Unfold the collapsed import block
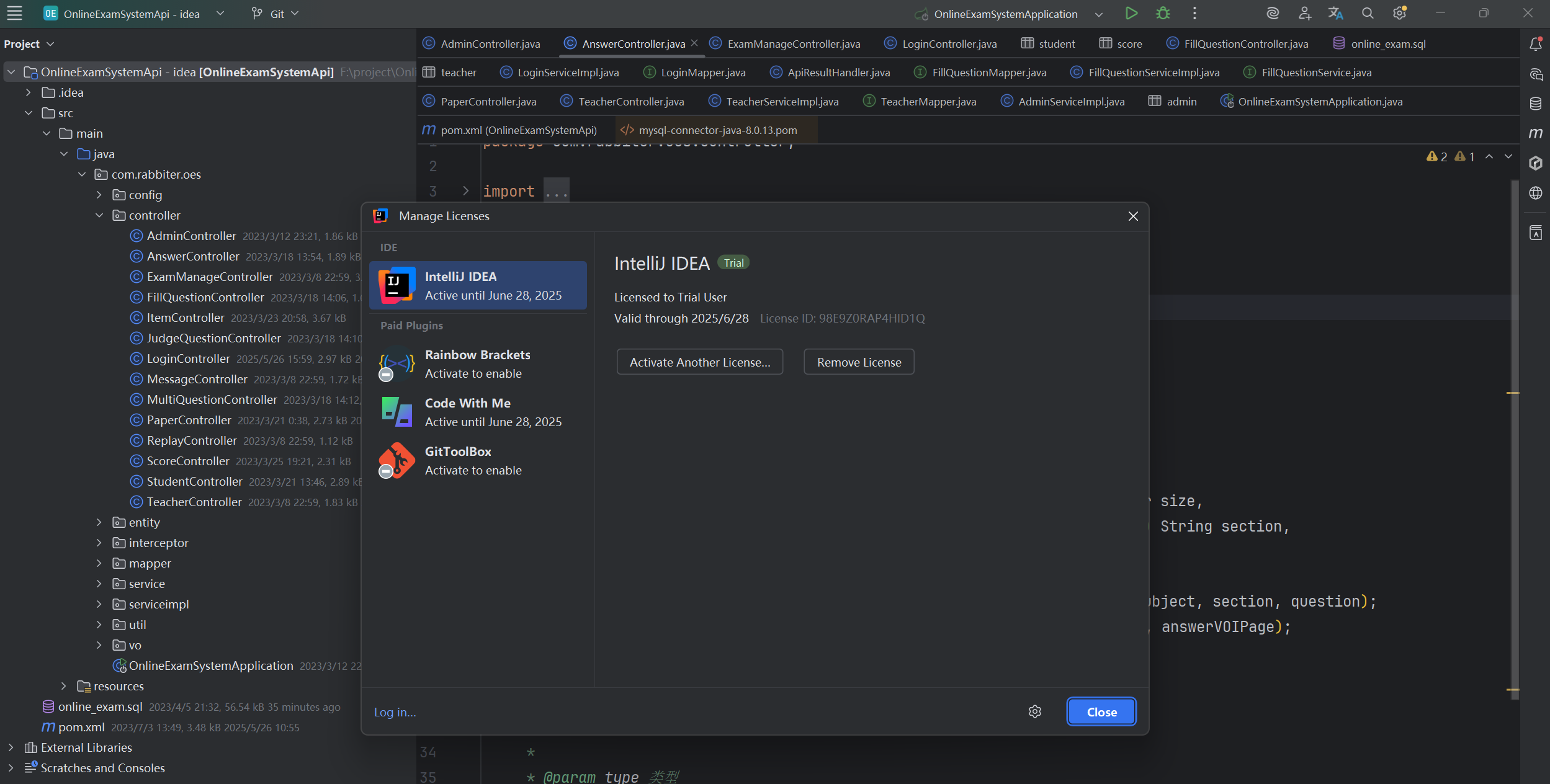Screen dimensions: 1550x784 tap(466, 191)
